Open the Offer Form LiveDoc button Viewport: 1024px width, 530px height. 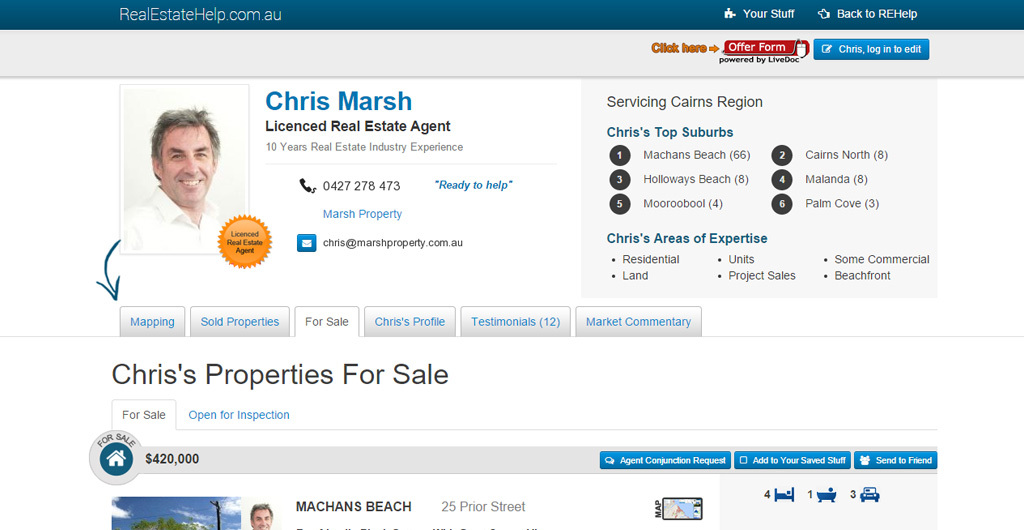765,50
